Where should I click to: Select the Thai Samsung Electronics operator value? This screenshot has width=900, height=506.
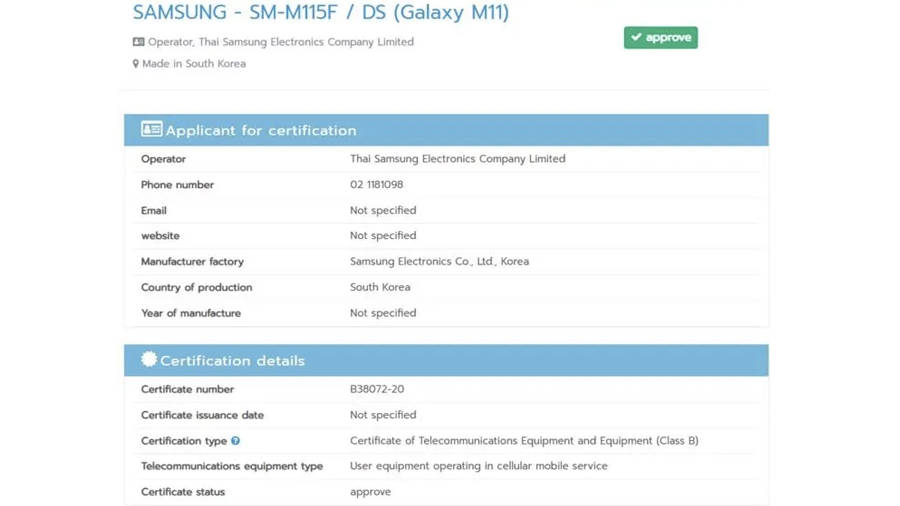457,159
